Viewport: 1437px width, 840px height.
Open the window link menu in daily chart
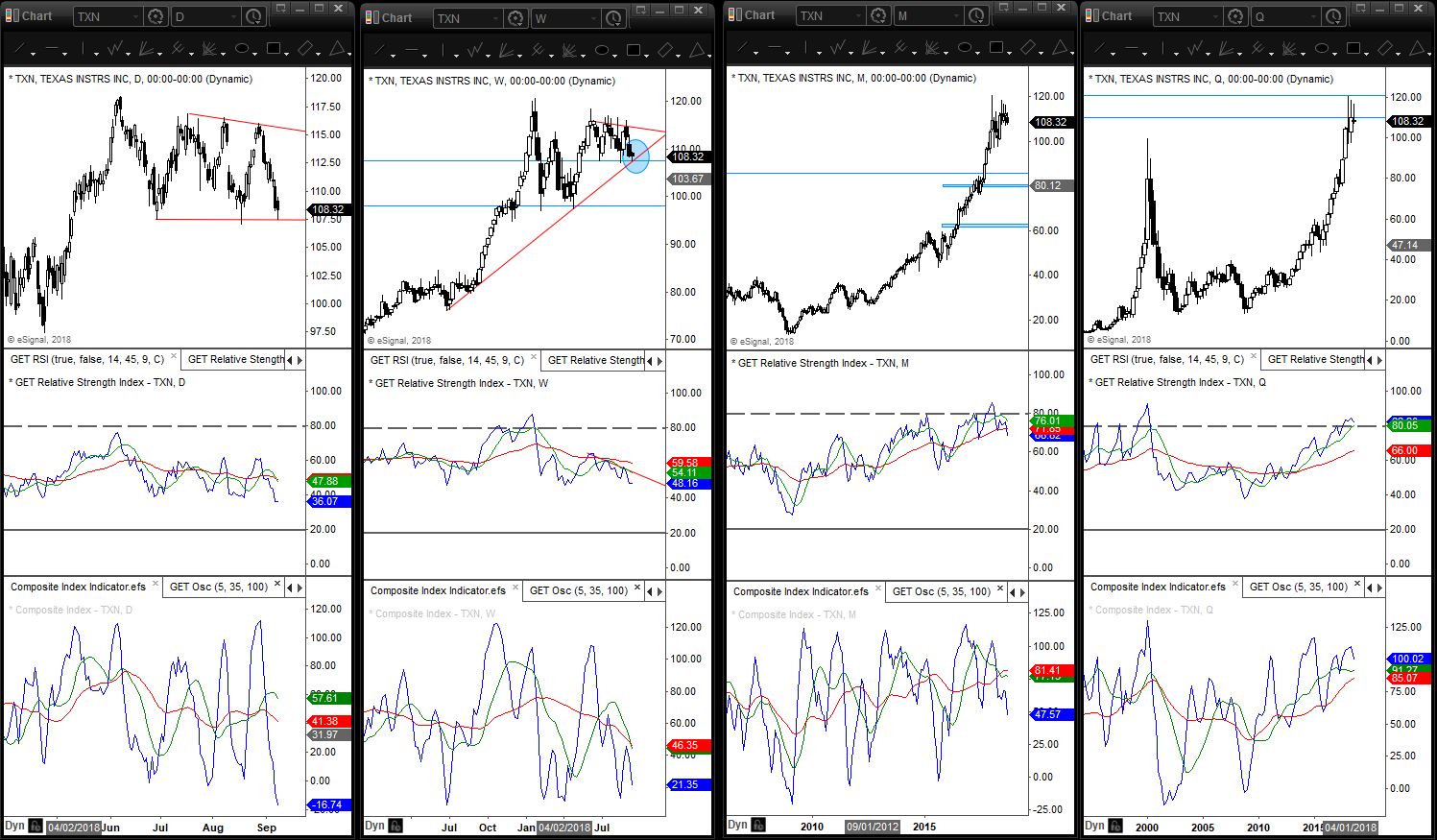tap(280, 9)
